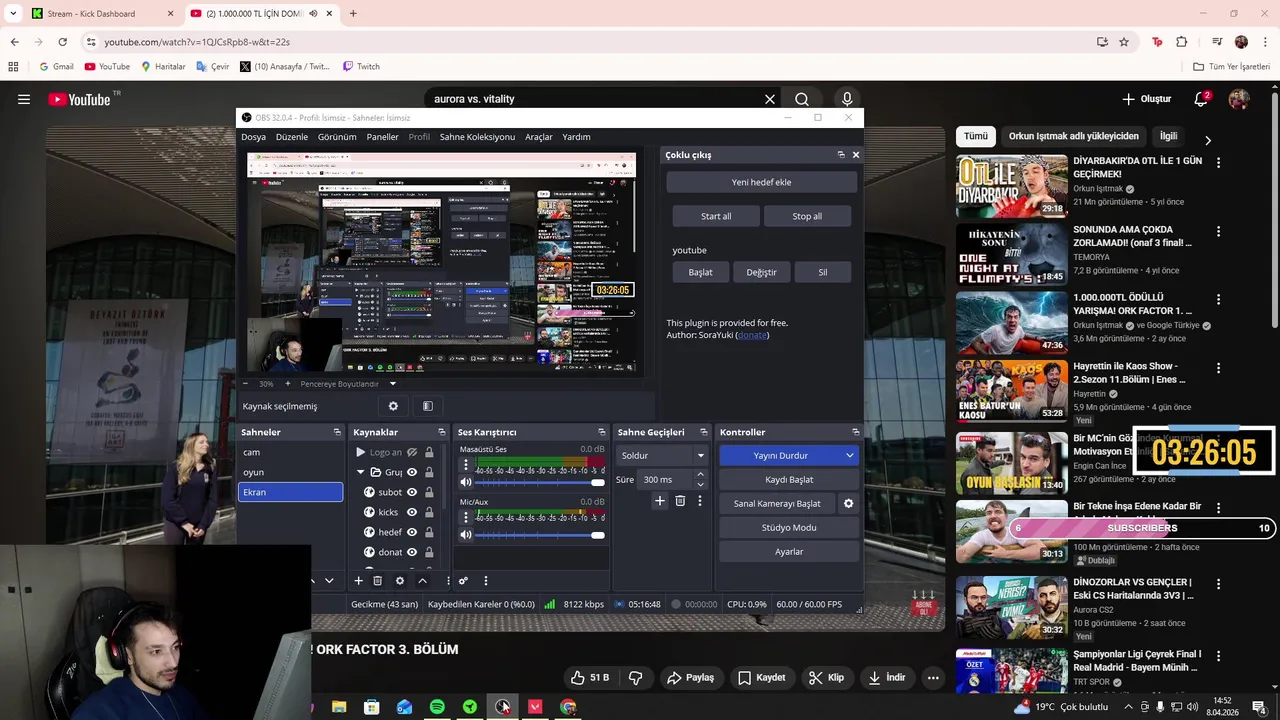
Task: Open OBS source properties gear icon
Action: pos(393,406)
